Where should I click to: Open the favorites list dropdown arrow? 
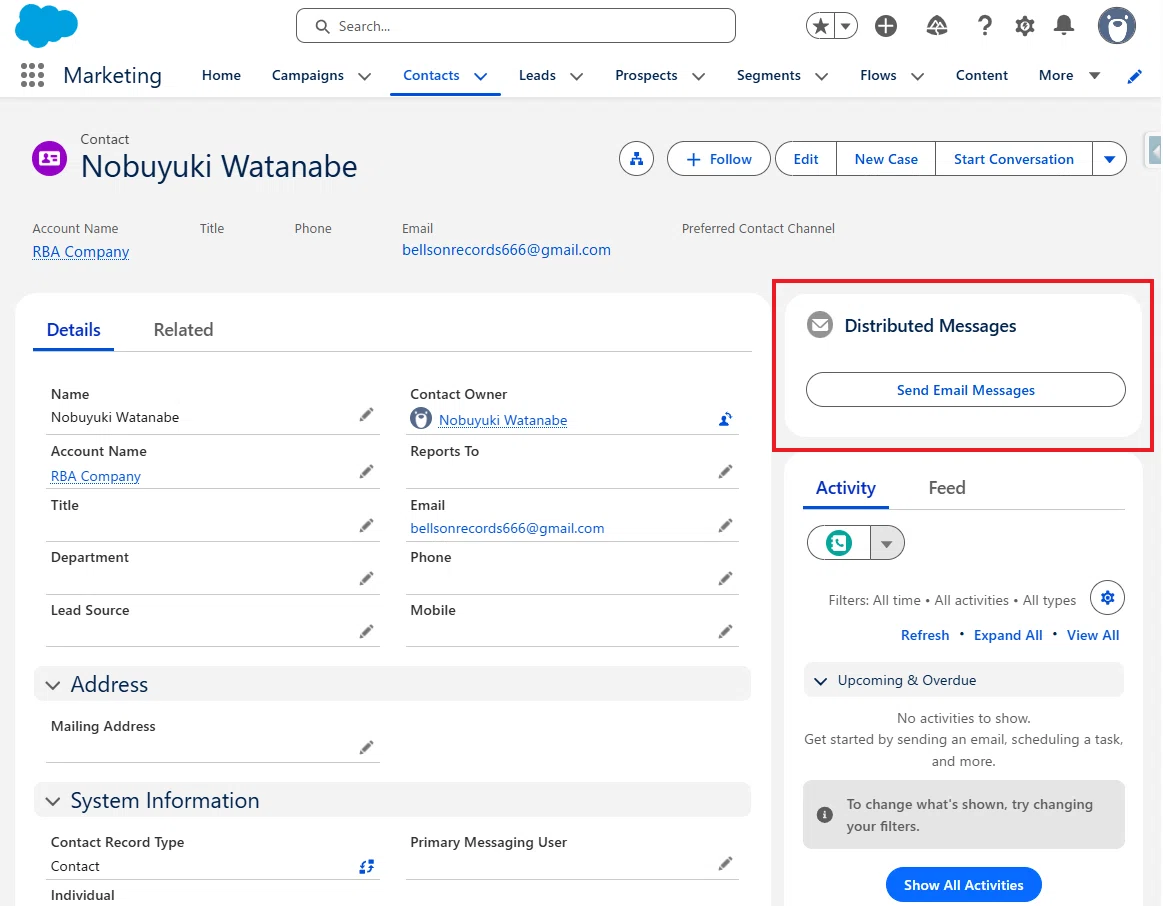coord(846,26)
